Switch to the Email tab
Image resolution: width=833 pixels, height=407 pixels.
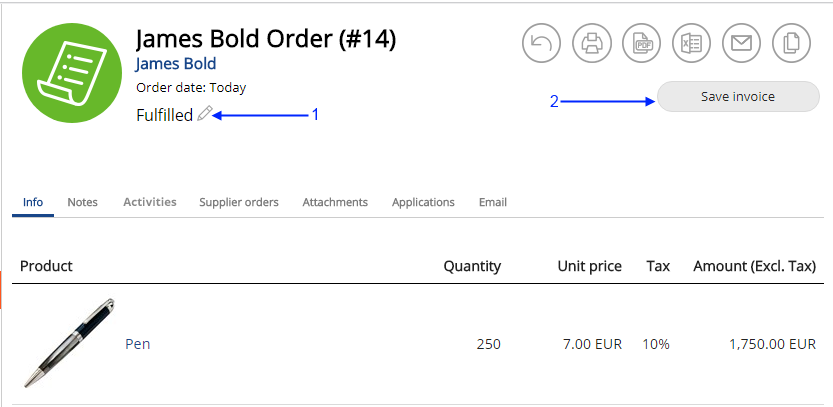(493, 202)
